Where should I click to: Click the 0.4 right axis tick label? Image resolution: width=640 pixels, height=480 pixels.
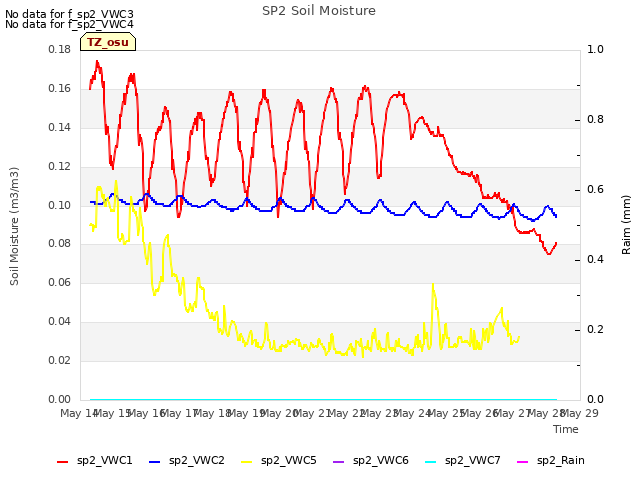(595, 260)
